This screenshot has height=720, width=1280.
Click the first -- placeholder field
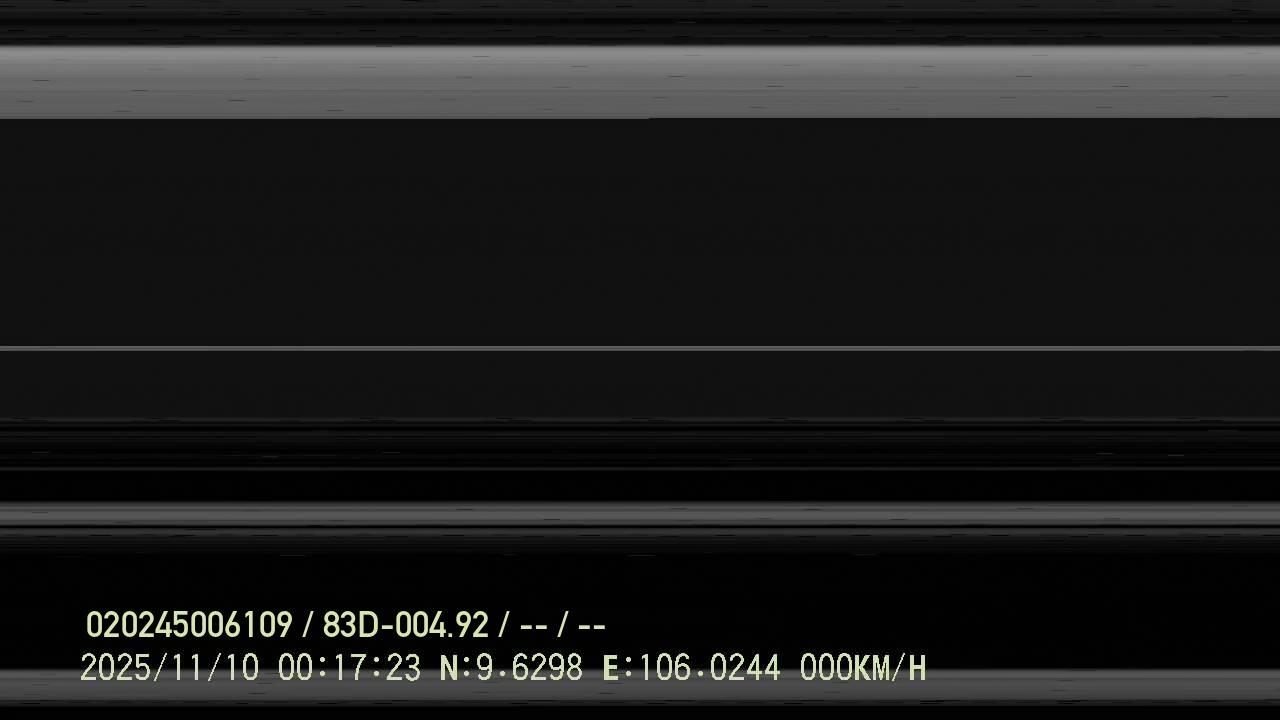click(534, 627)
